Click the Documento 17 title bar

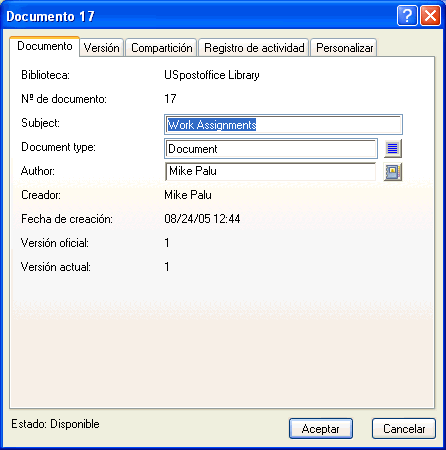pyautogui.click(x=200, y=16)
